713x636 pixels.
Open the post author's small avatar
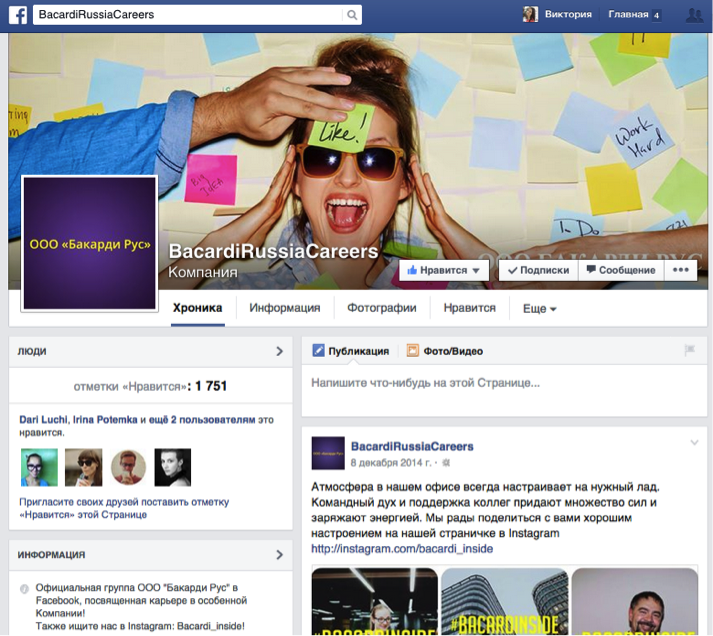click(x=328, y=453)
